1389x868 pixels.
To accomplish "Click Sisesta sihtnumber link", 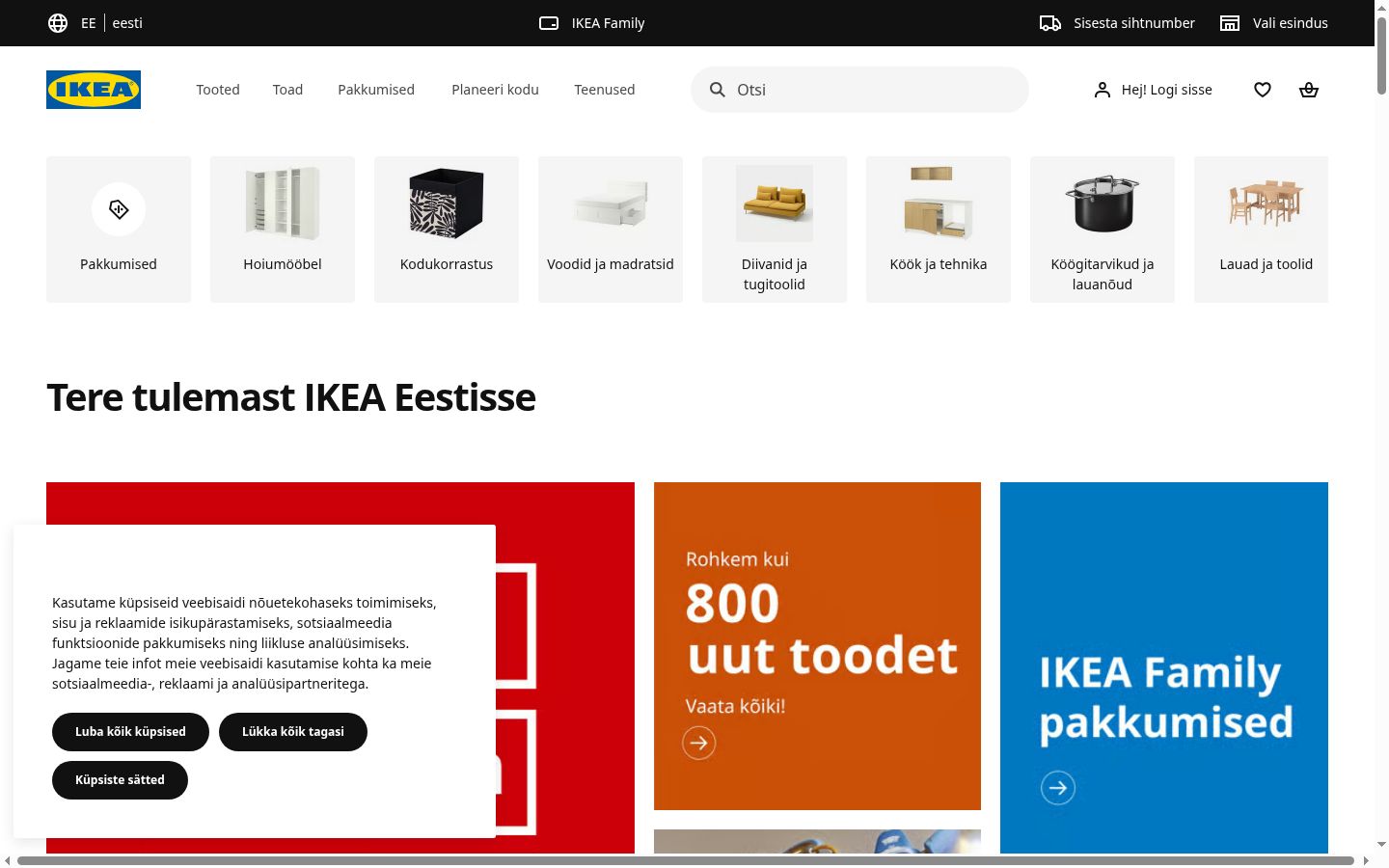I will [x=1117, y=23].
